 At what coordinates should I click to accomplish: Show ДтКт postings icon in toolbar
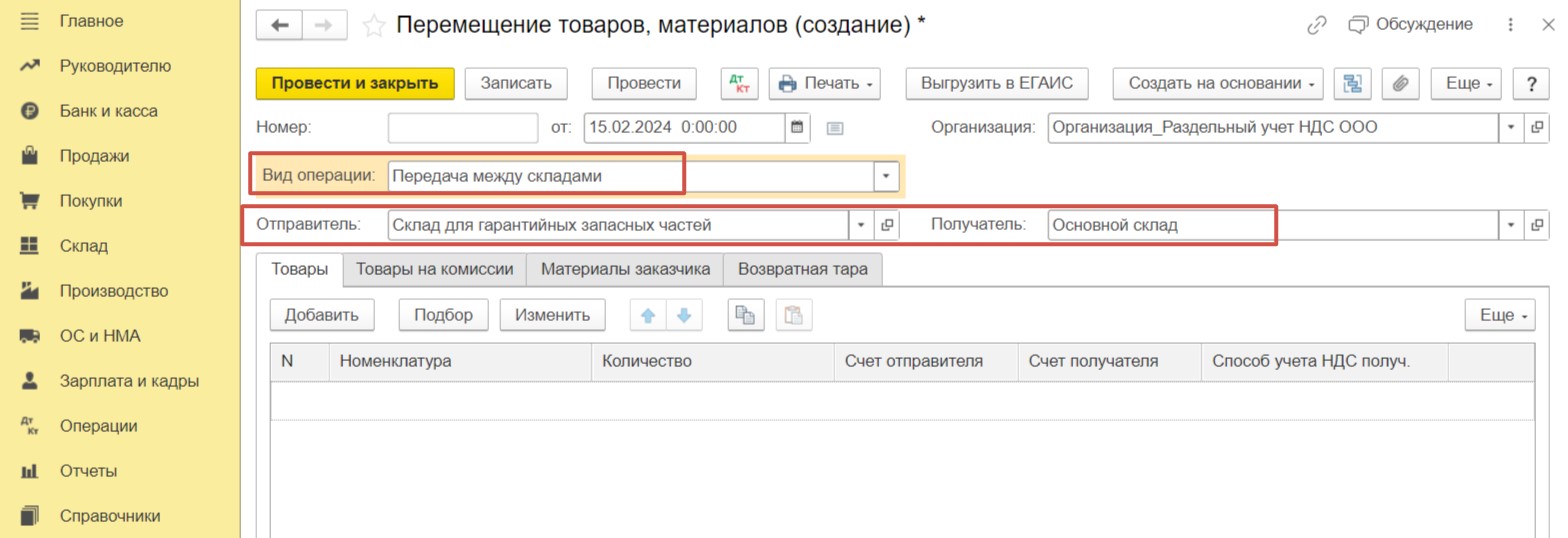pos(739,84)
